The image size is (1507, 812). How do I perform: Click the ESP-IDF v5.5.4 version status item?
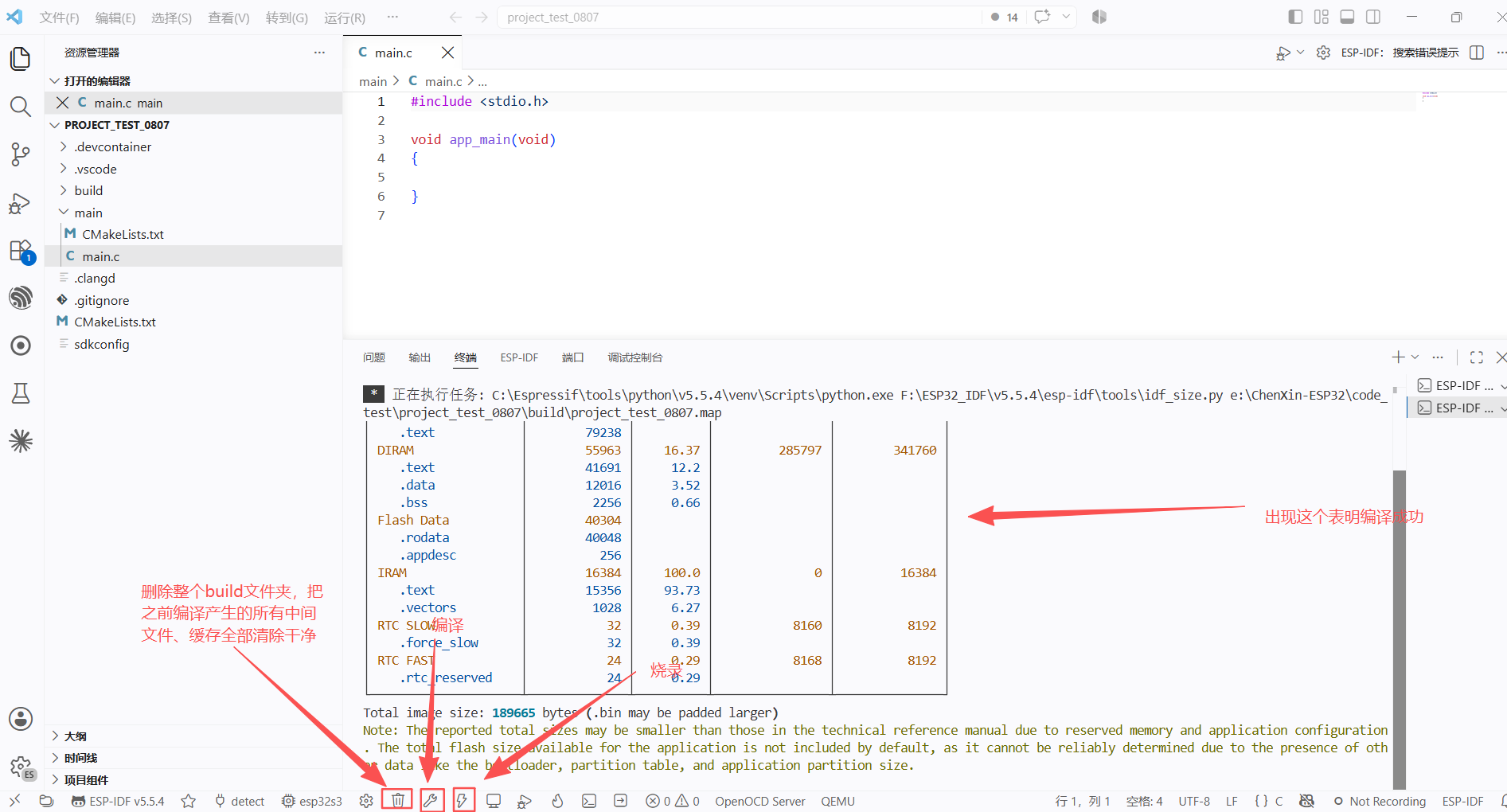tap(118, 801)
